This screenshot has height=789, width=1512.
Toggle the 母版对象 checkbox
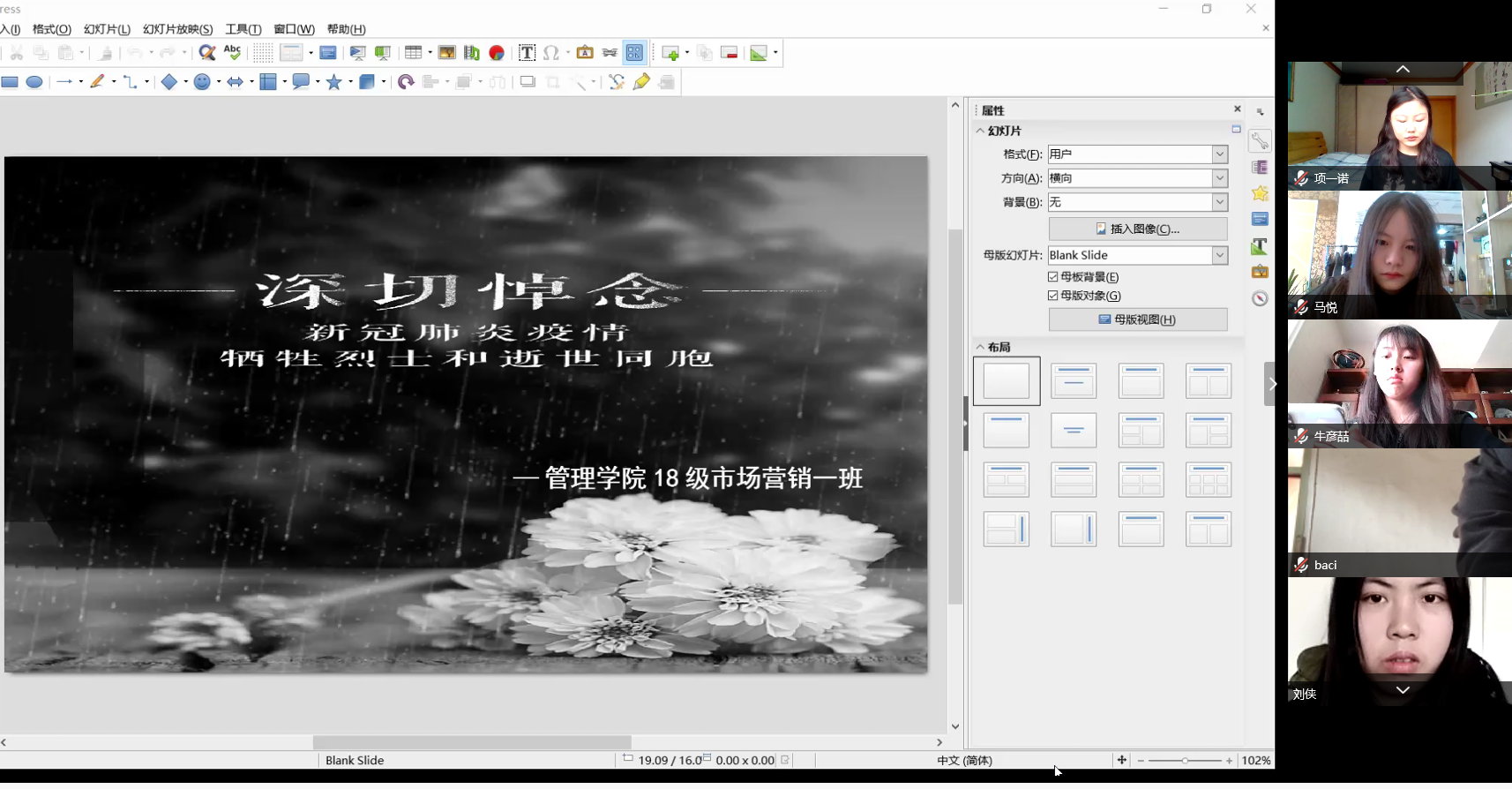tap(1052, 296)
